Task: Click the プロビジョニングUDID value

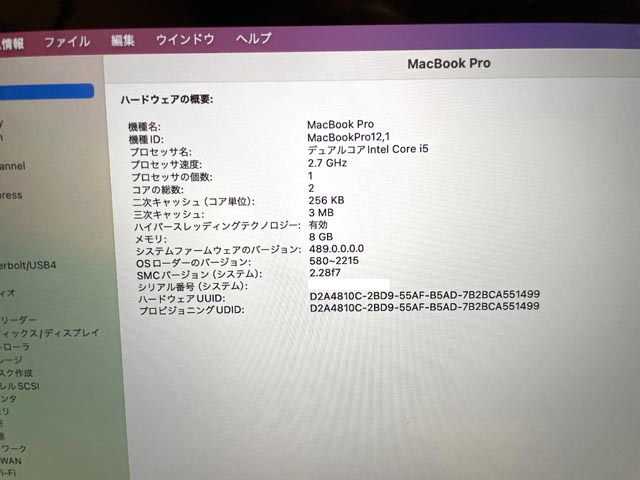Action: (424, 308)
